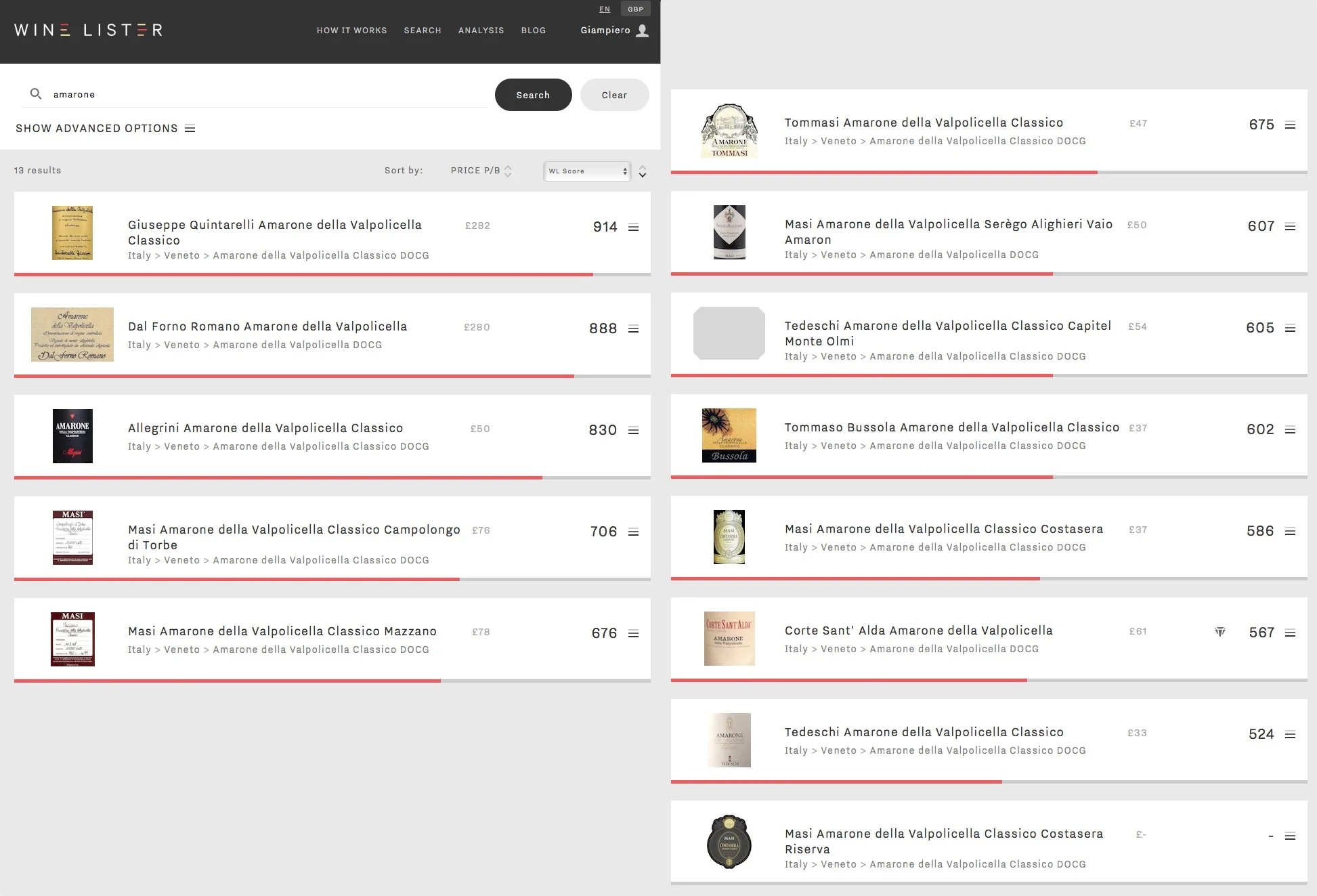Click the 13 results count
This screenshot has height=896, width=1317.
(38, 171)
